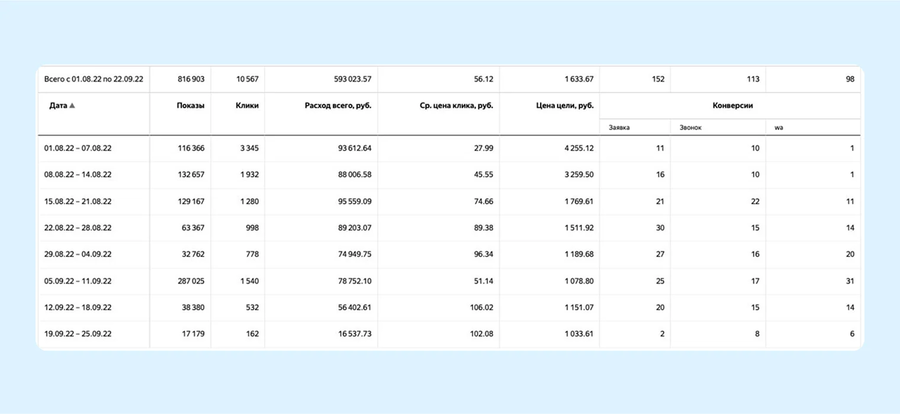Image resolution: width=900 pixels, height=414 pixels.
Task: Select total Звонок value 113
Action: 754,79
